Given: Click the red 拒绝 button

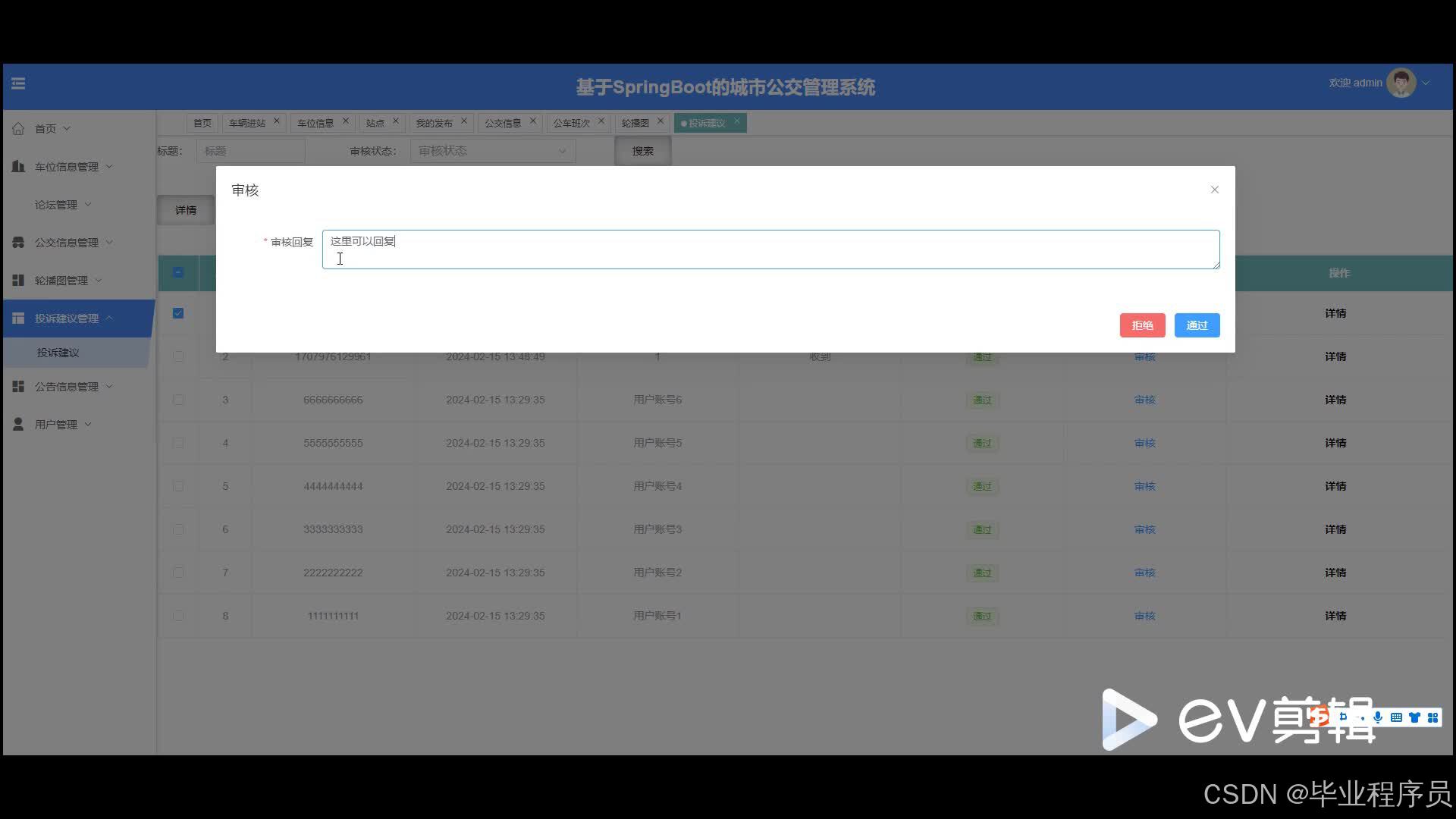Looking at the screenshot, I should pos(1142,325).
